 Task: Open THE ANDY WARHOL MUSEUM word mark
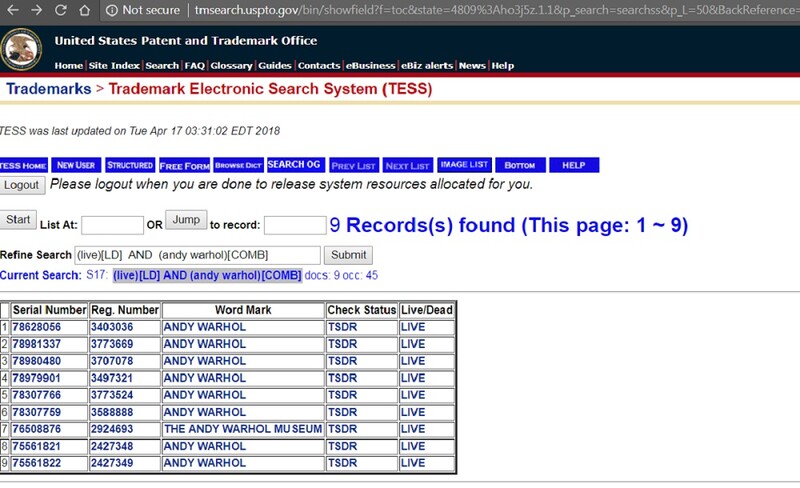[x=243, y=429]
